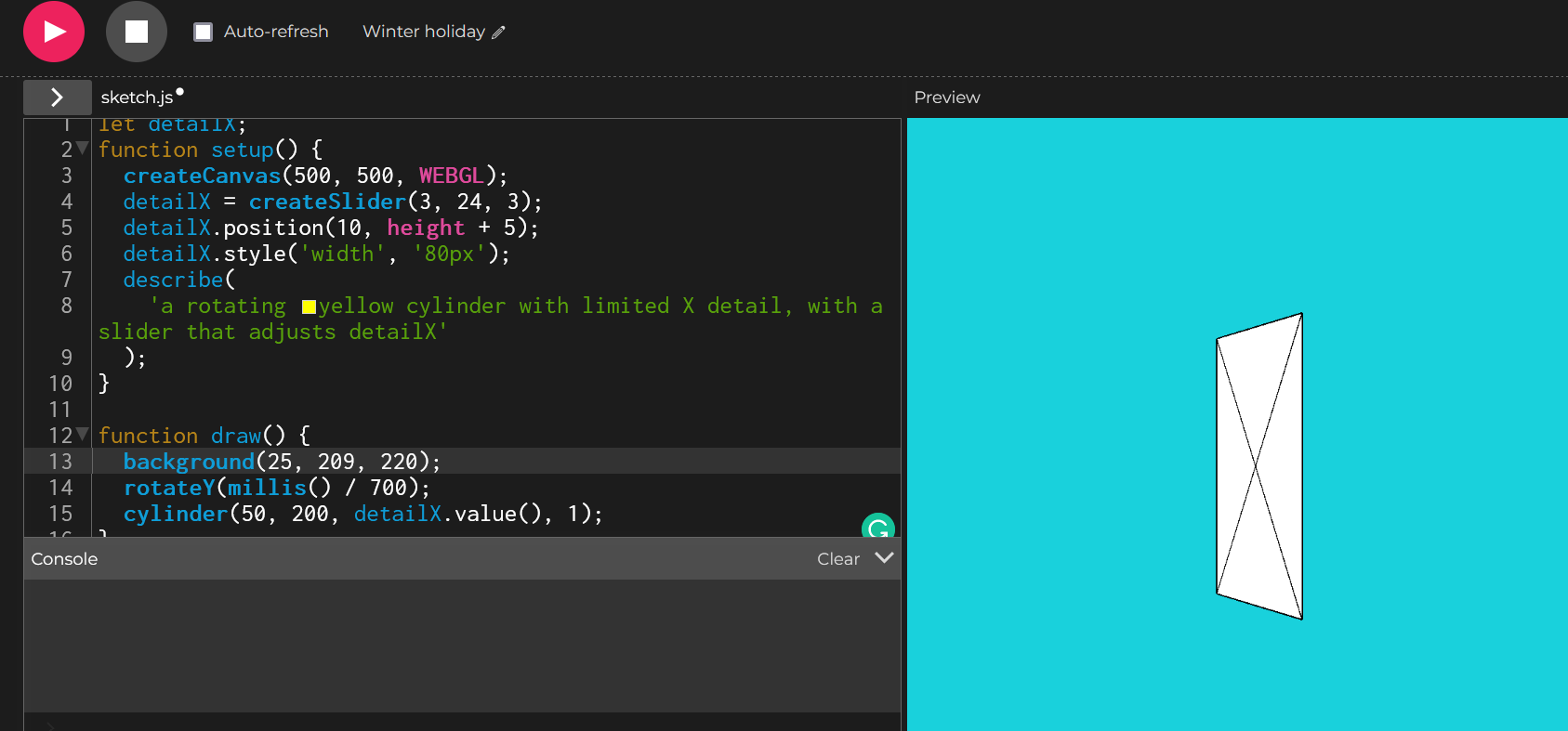Collapse the setup function fold arrow
The height and width of the screenshot is (731, 1568).
click(83, 149)
